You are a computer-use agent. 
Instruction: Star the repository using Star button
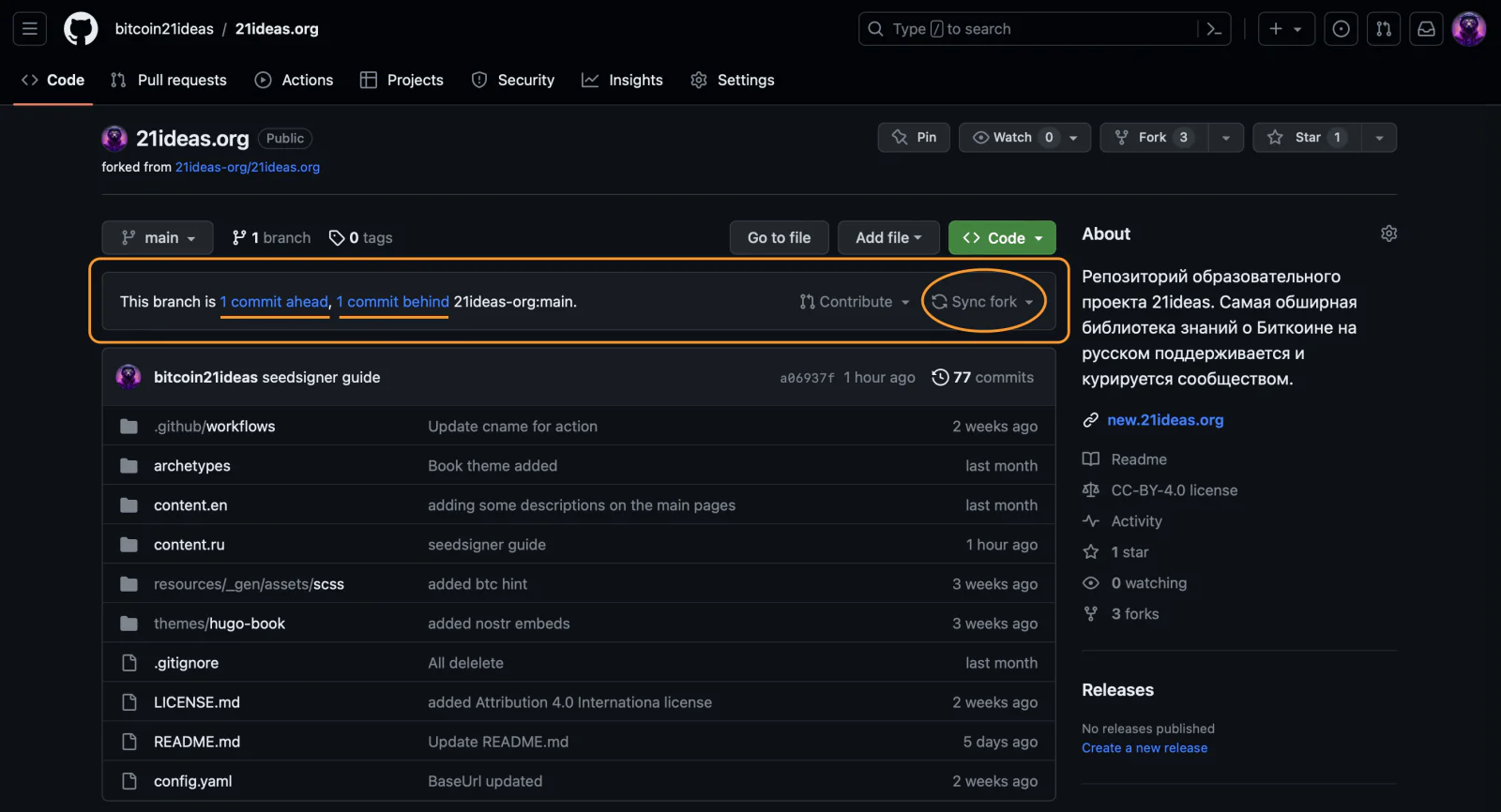click(1308, 138)
